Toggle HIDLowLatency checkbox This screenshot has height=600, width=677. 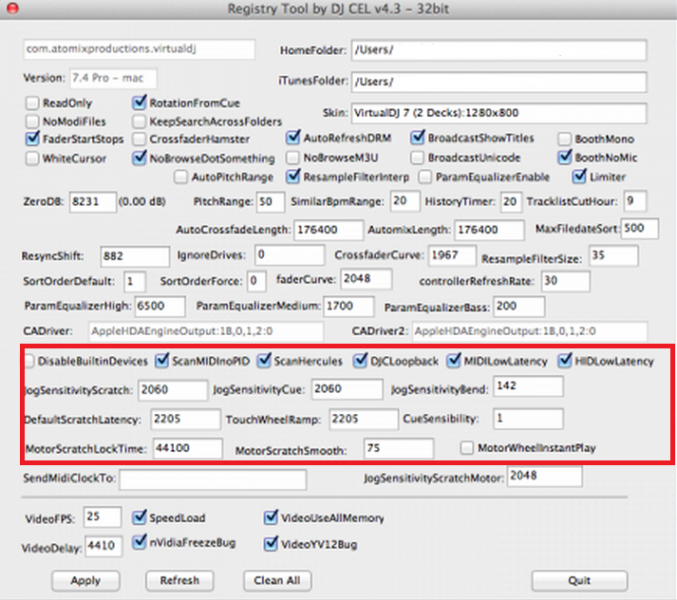565,360
